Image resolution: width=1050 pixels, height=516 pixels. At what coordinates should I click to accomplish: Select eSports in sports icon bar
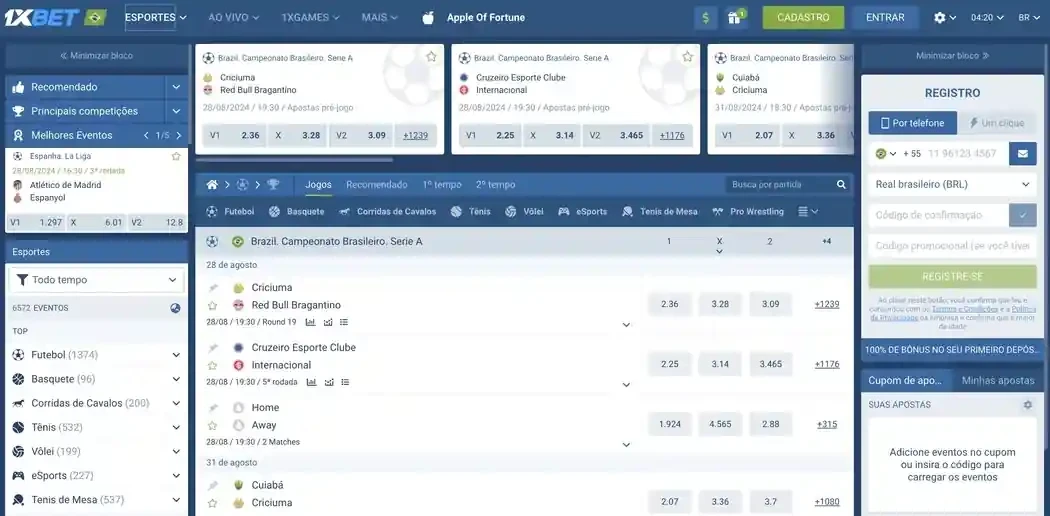583,211
